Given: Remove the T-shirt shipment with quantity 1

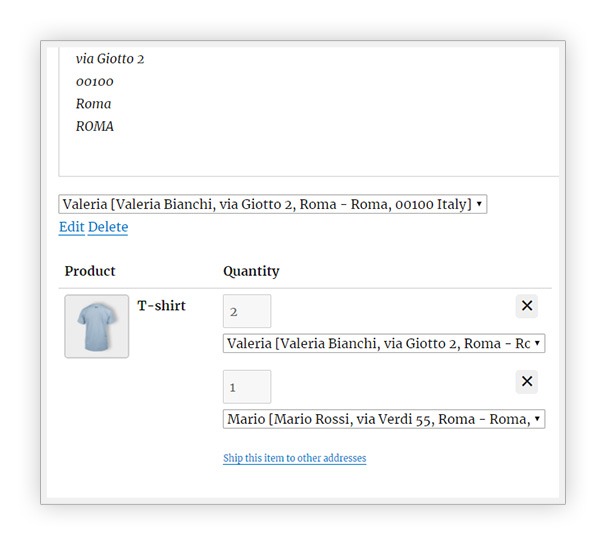Looking at the screenshot, I should click(527, 382).
